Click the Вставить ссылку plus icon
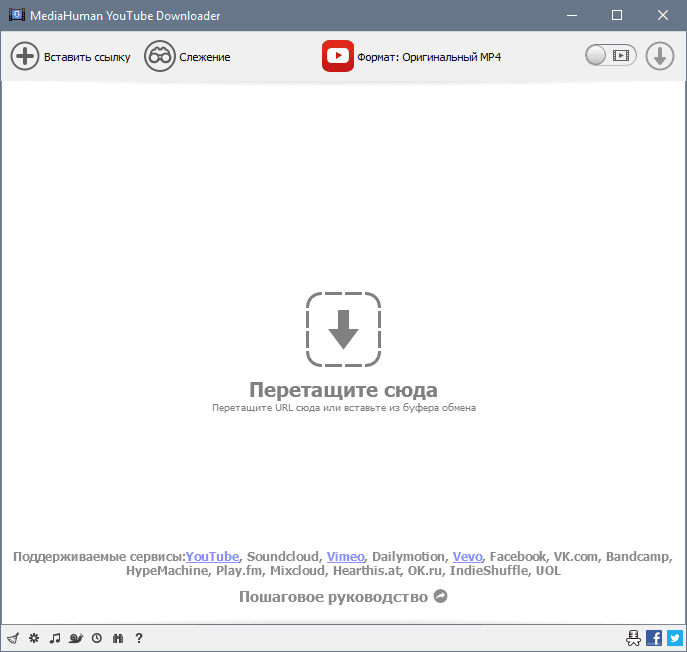 tap(25, 57)
